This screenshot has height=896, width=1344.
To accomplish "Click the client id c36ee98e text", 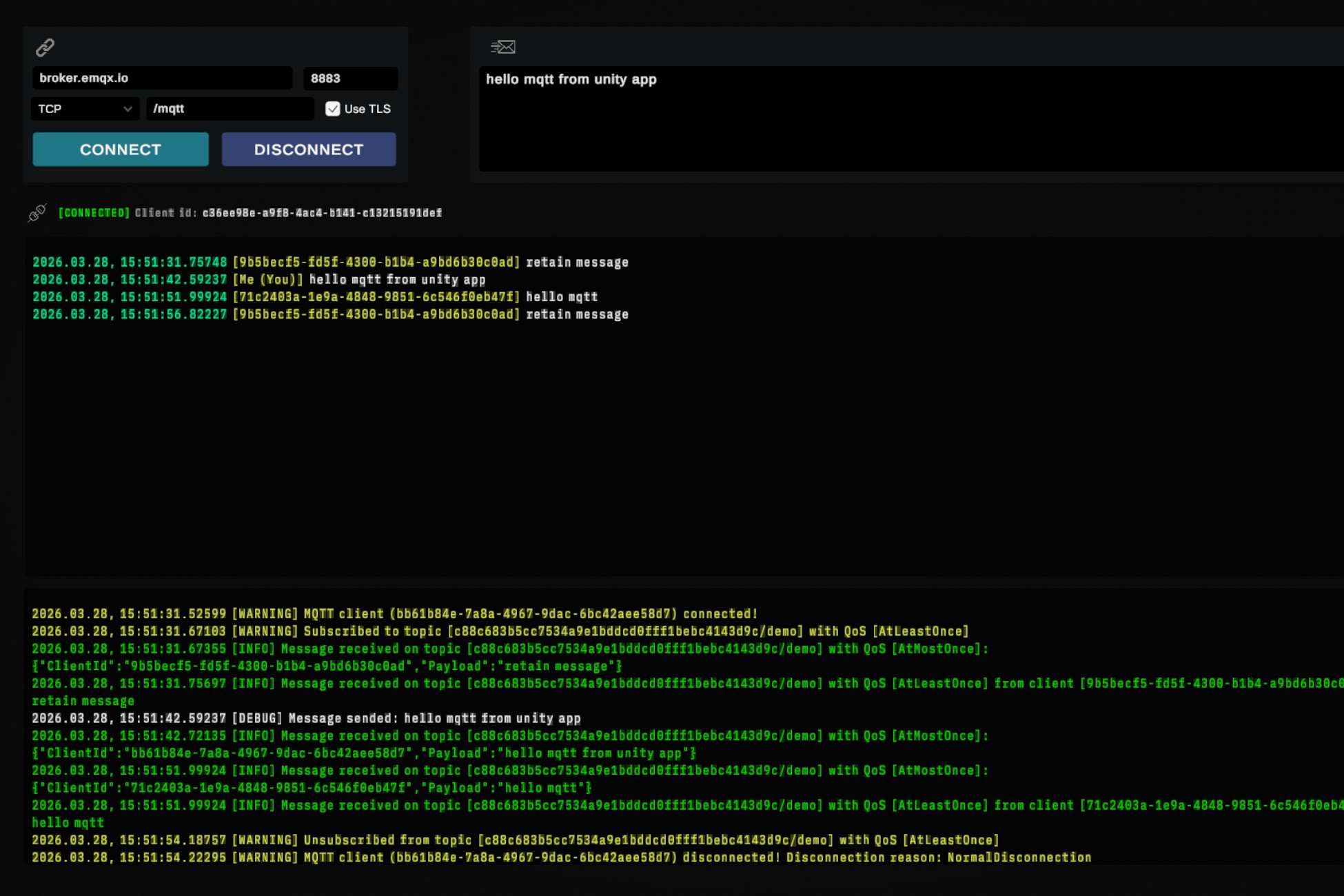I will pyautogui.click(x=322, y=213).
